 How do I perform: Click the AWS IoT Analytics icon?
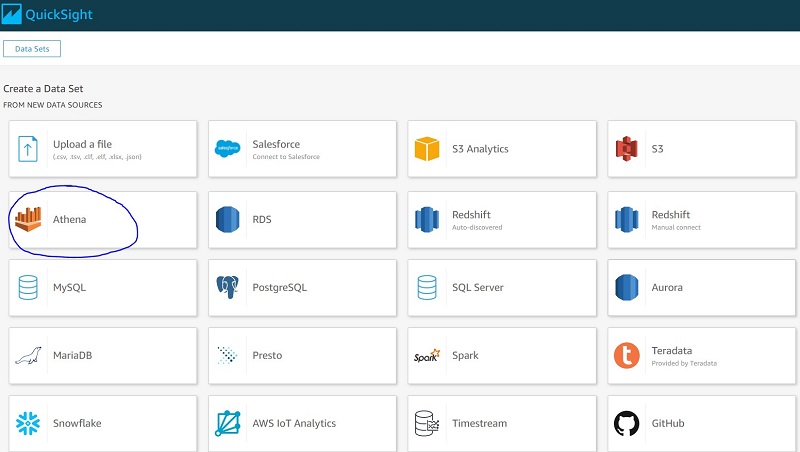[x=228, y=423]
